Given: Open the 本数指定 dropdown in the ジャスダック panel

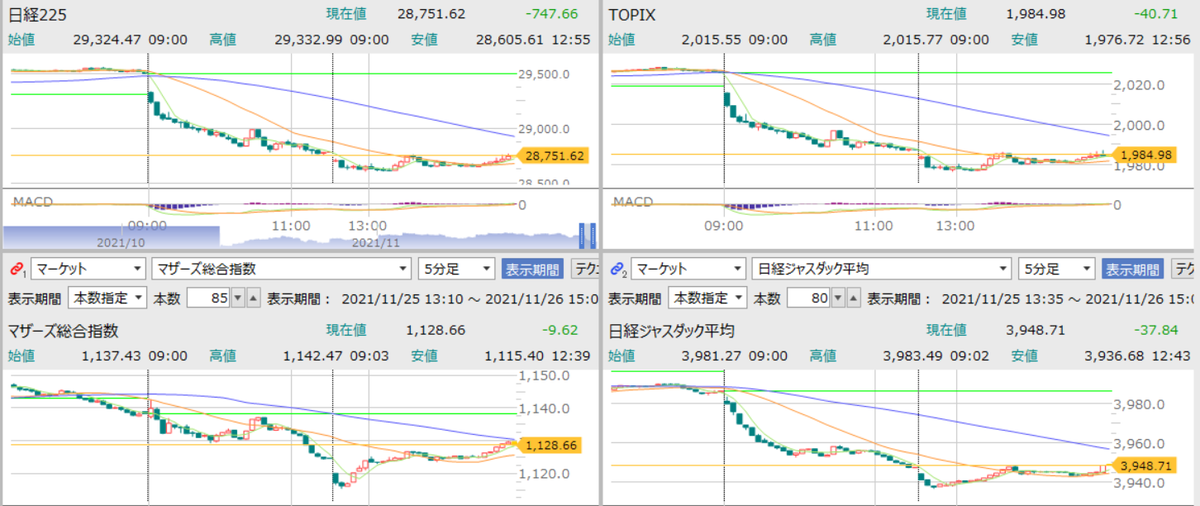Looking at the screenshot, I should pyautogui.click(x=708, y=298).
